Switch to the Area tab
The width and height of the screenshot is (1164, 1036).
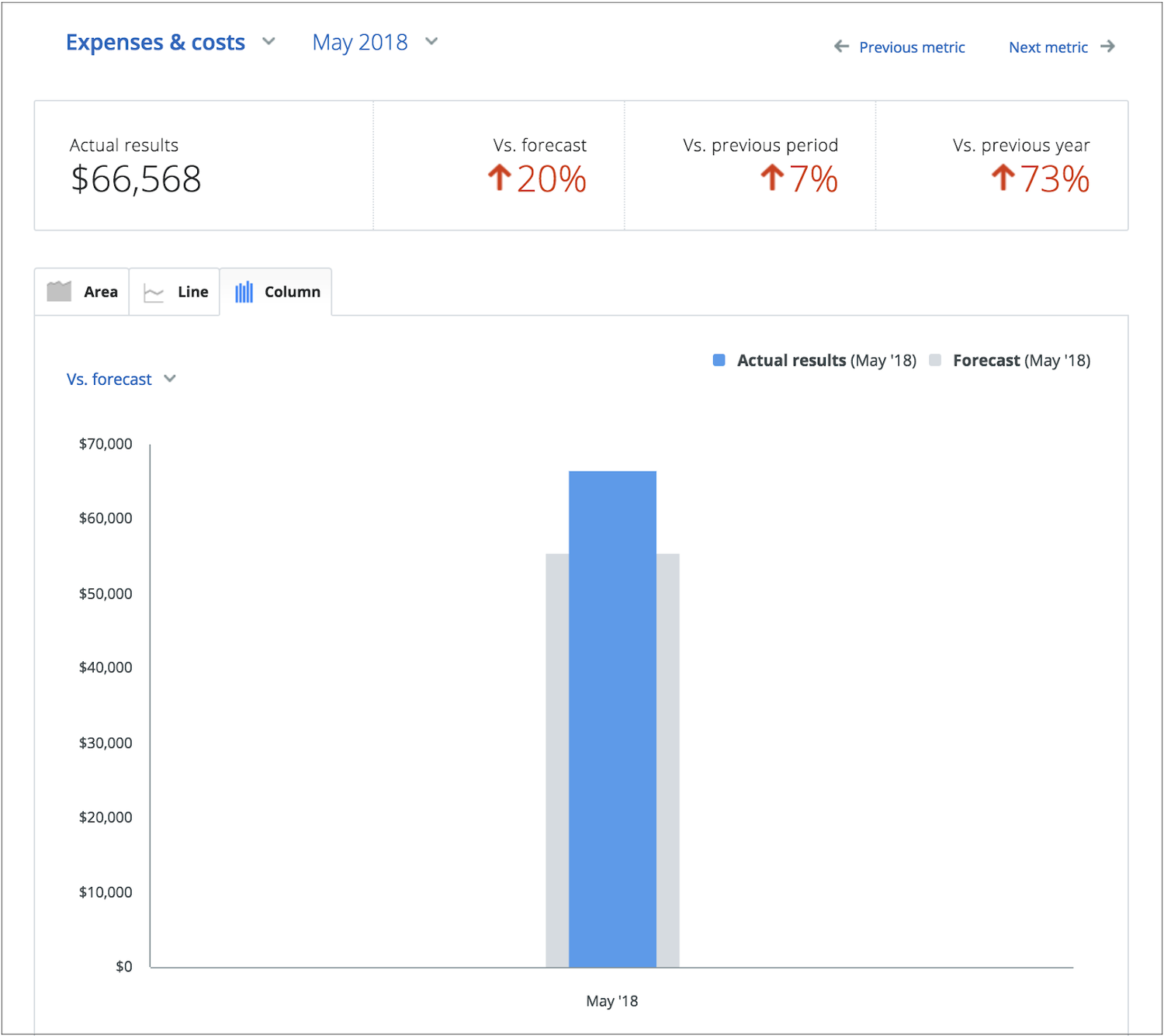coord(82,291)
